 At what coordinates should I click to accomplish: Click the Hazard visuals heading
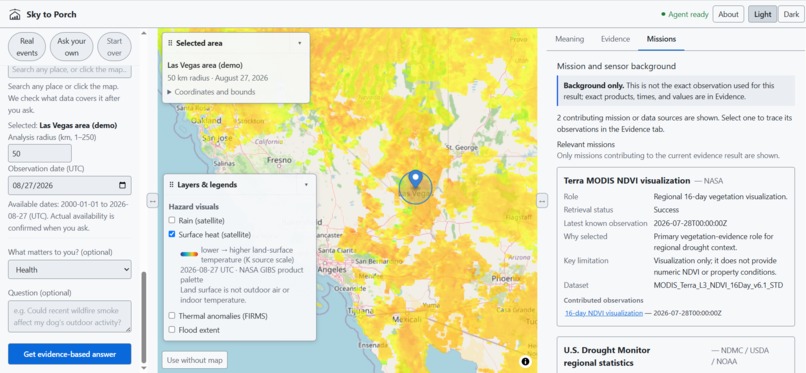[194, 207]
